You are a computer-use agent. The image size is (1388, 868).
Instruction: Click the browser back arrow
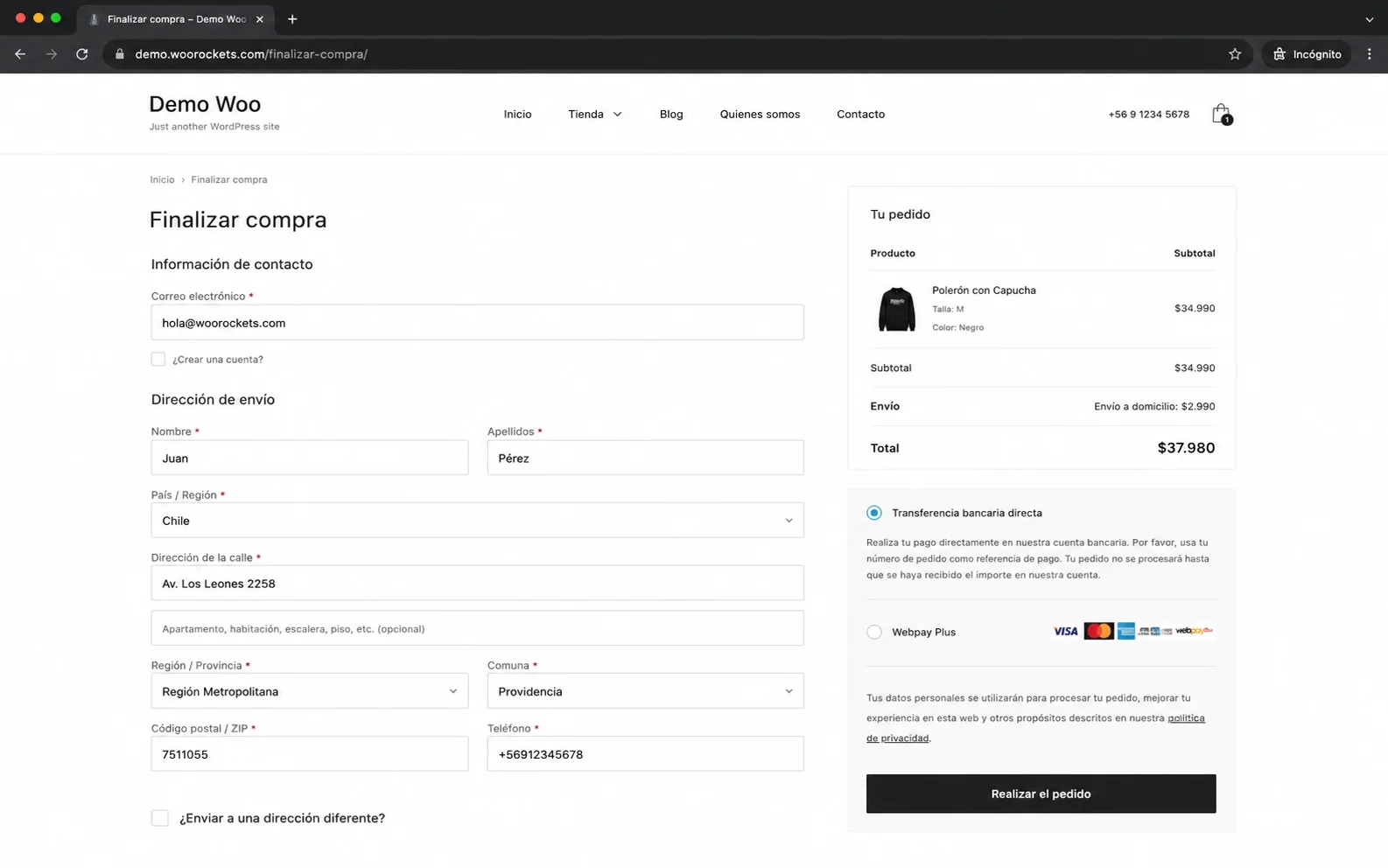[20, 54]
